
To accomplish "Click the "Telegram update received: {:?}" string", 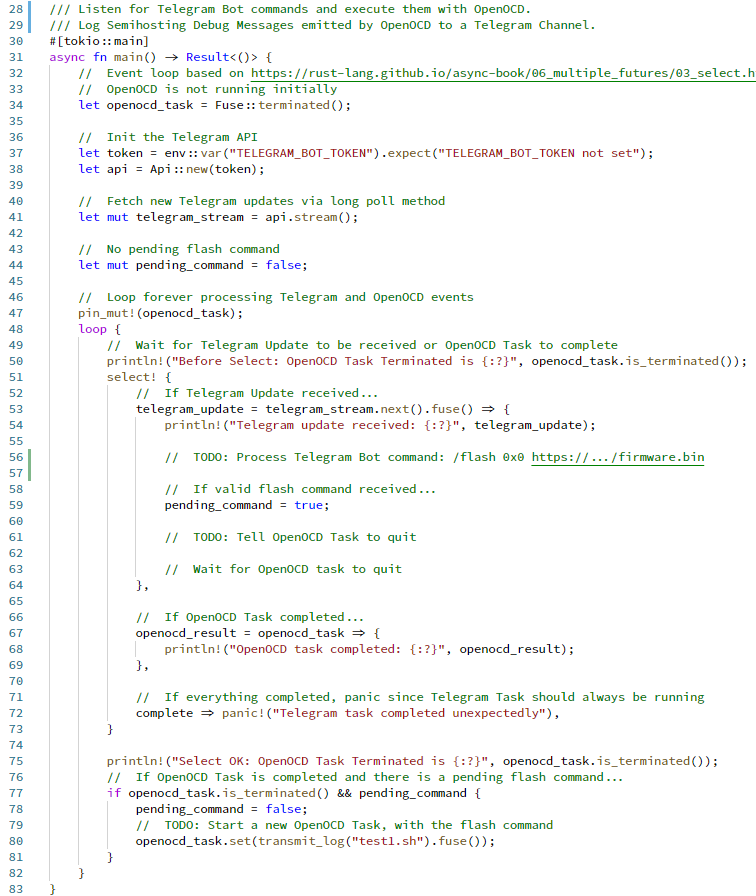I will (347, 425).
